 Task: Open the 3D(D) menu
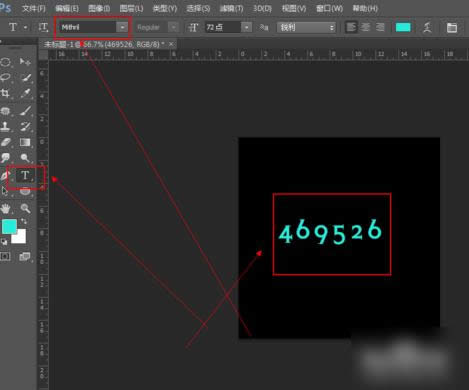click(262, 8)
